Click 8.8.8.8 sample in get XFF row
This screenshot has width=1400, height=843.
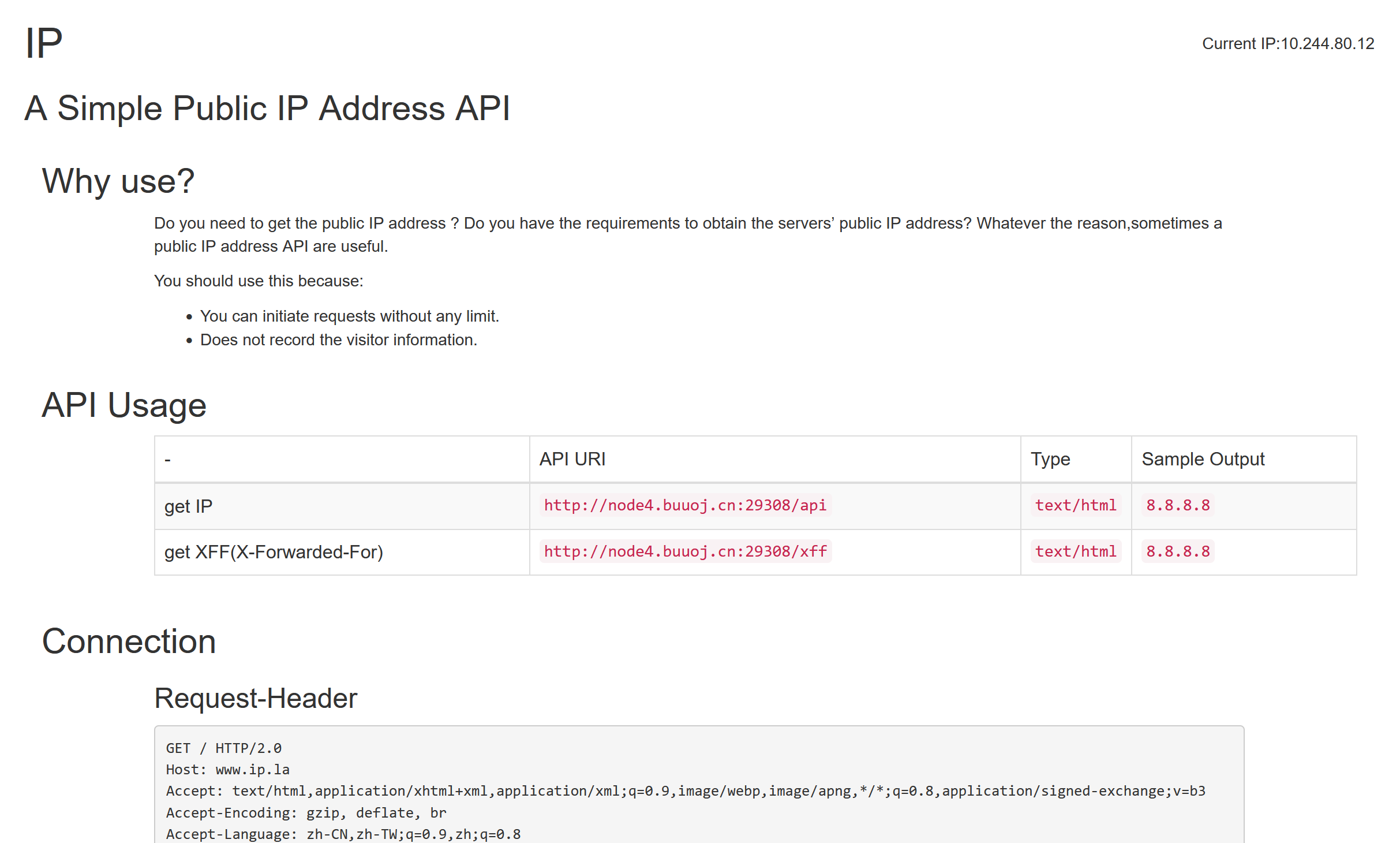point(1178,551)
